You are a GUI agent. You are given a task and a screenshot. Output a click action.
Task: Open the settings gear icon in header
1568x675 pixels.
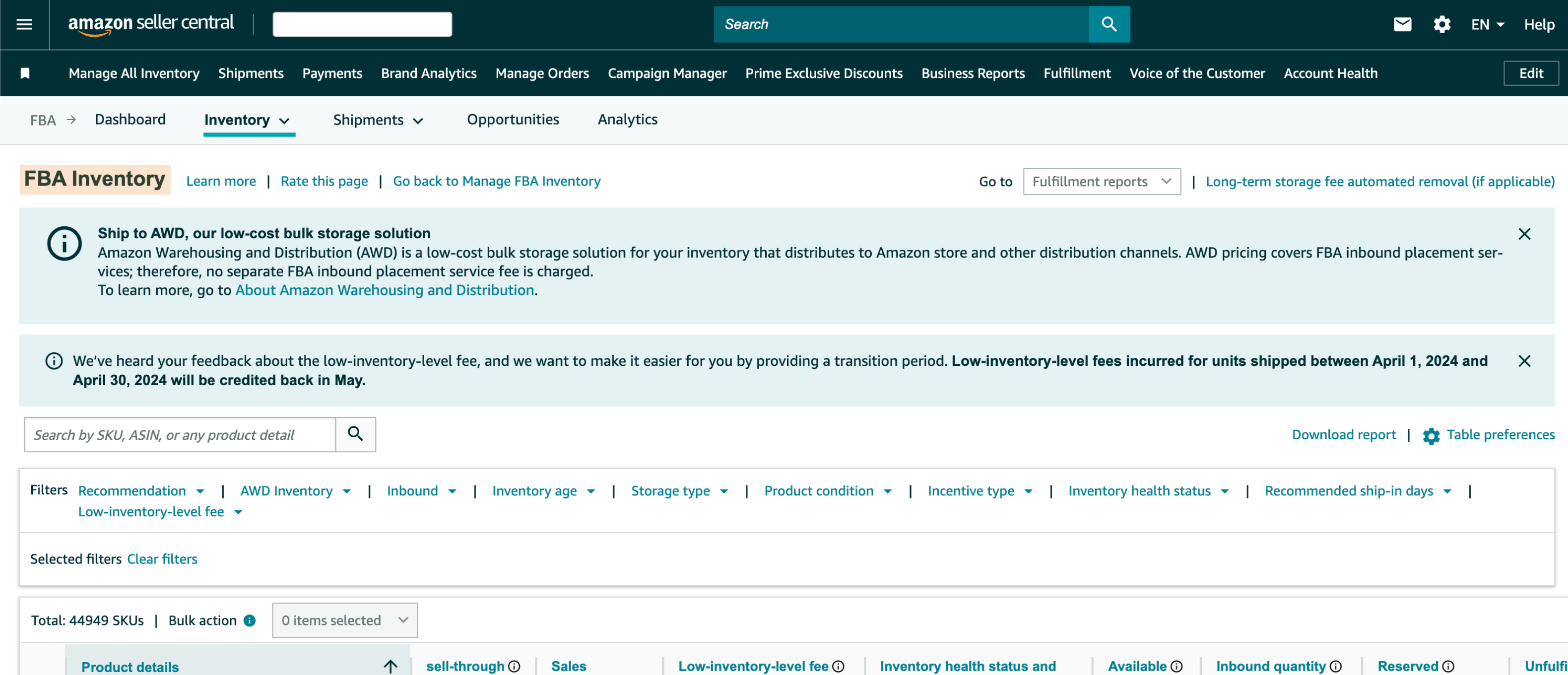1442,24
